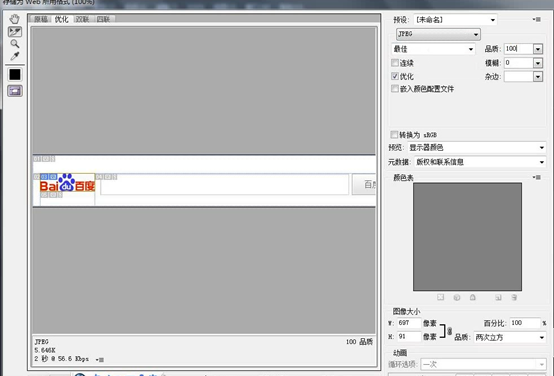Image resolution: width=554 pixels, height=376 pixels.
Task: Click the new color icon below color table
Action: (x=498, y=297)
